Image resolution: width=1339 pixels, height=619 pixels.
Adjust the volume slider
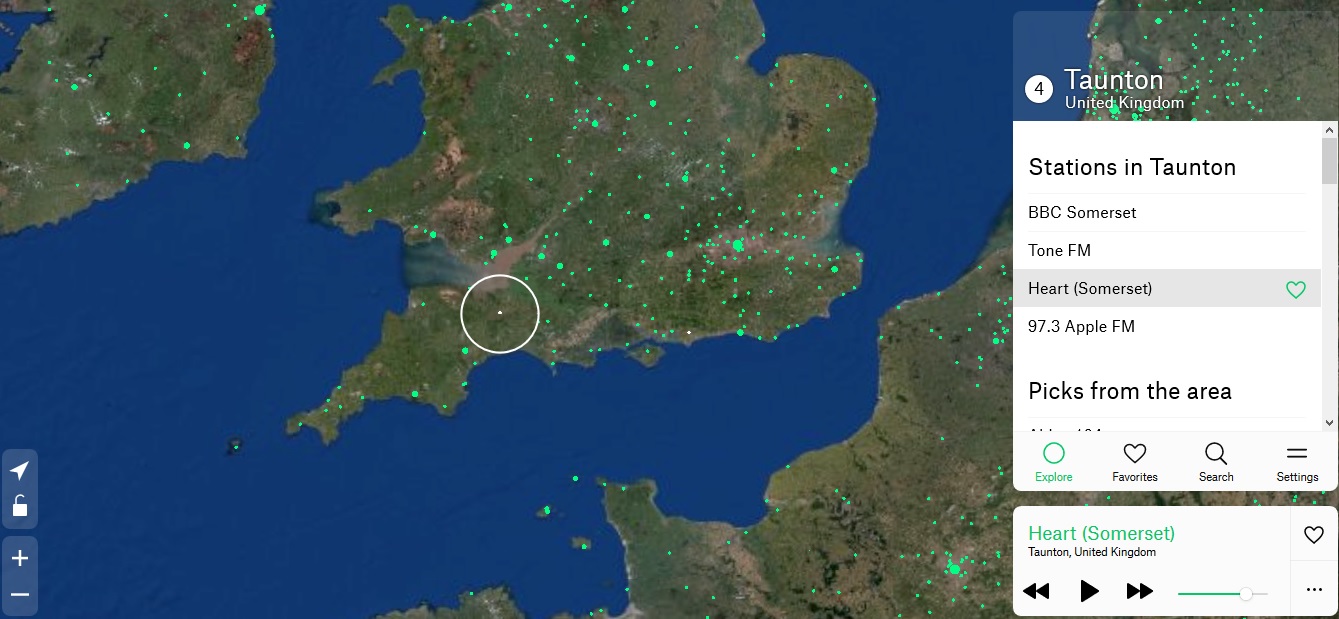[x=1223, y=594]
